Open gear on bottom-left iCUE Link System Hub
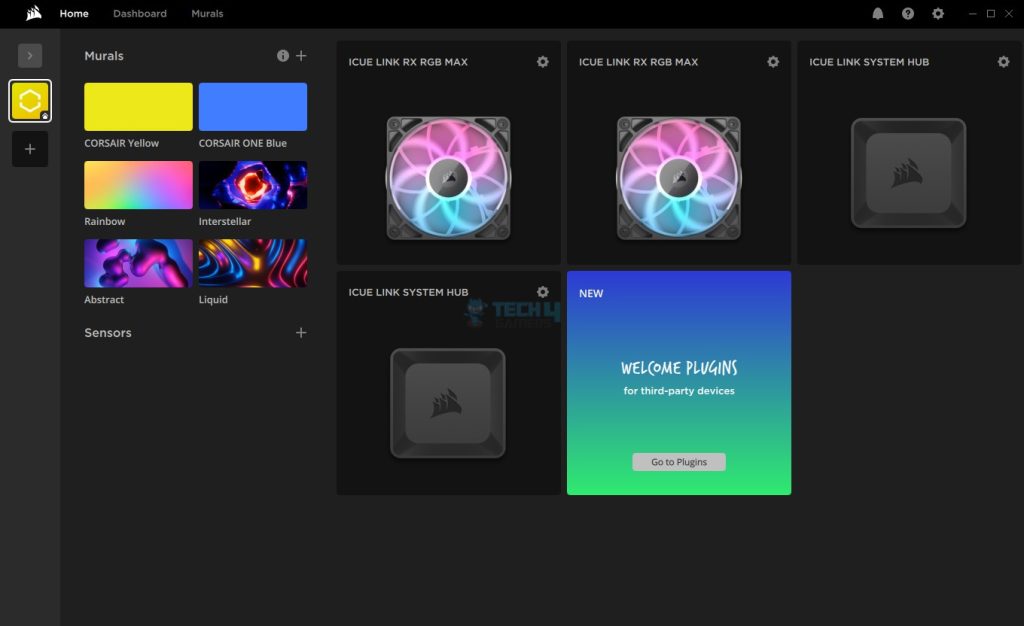Image resolution: width=1024 pixels, height=626 pixels. [543, 292]
